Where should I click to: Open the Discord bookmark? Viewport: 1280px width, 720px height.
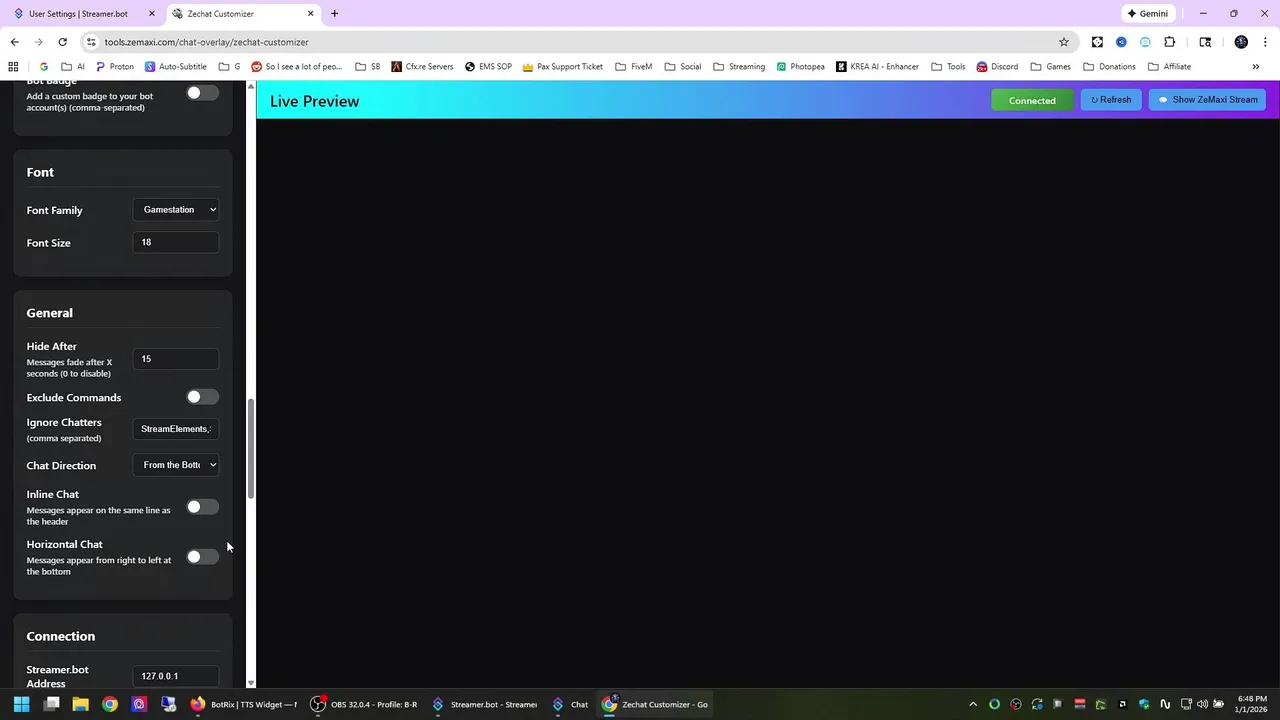(997, 67)
